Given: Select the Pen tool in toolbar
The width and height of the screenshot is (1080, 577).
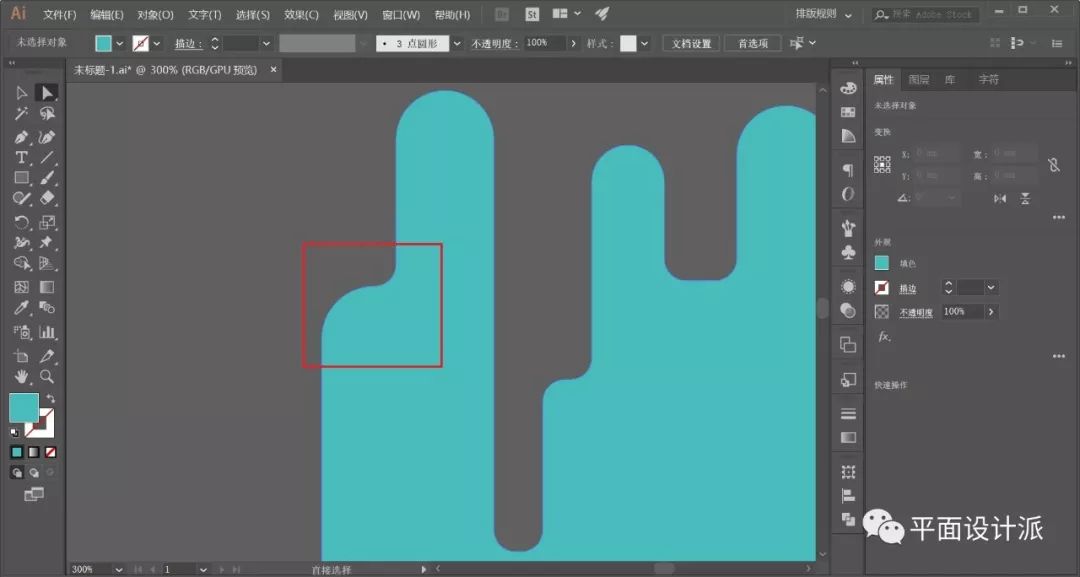Looking at the screenshot, I should pyautogui.click(x=21, y=136).
